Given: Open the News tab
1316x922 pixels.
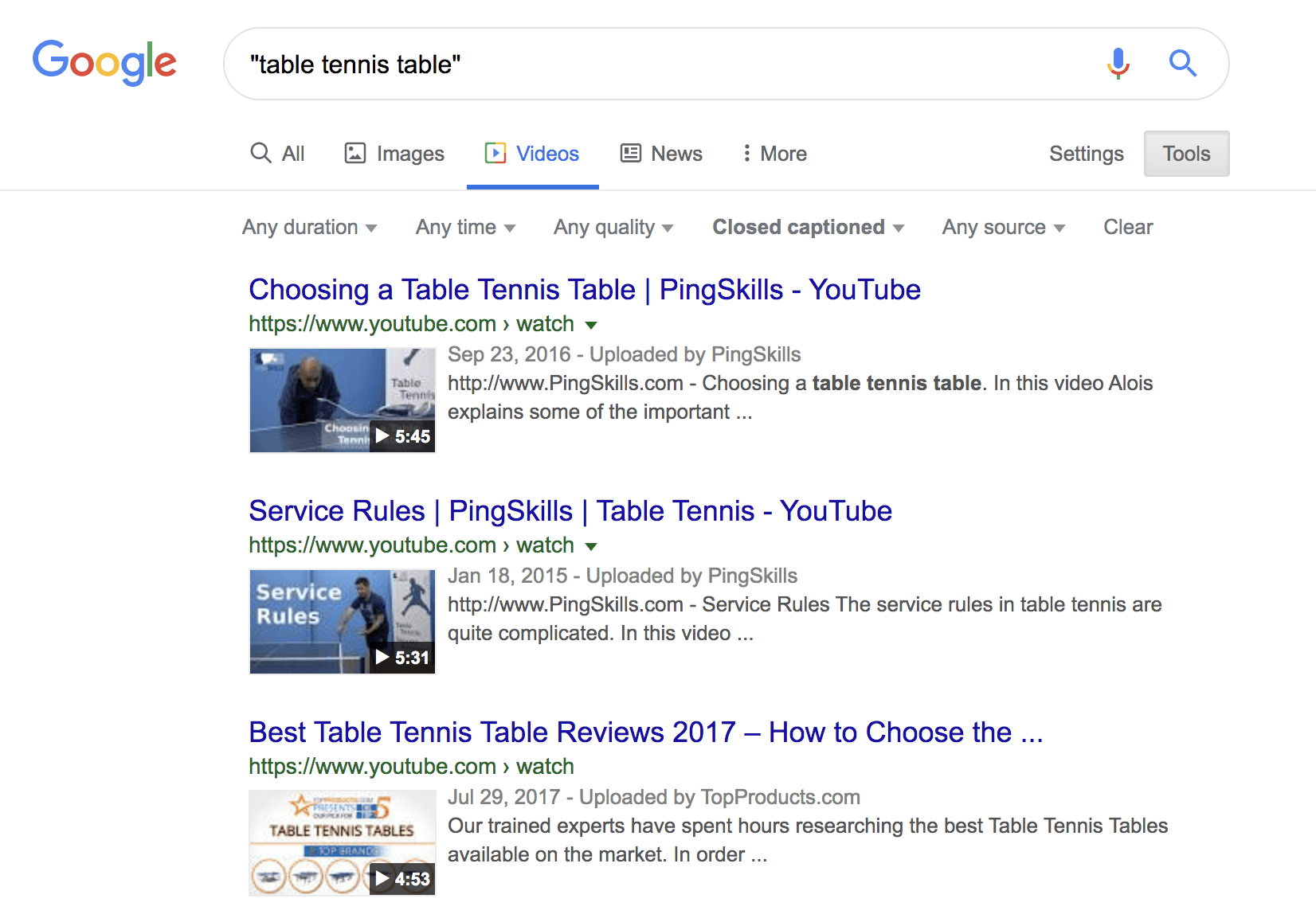Looking at the screenshot, I should tap(661, 154).
